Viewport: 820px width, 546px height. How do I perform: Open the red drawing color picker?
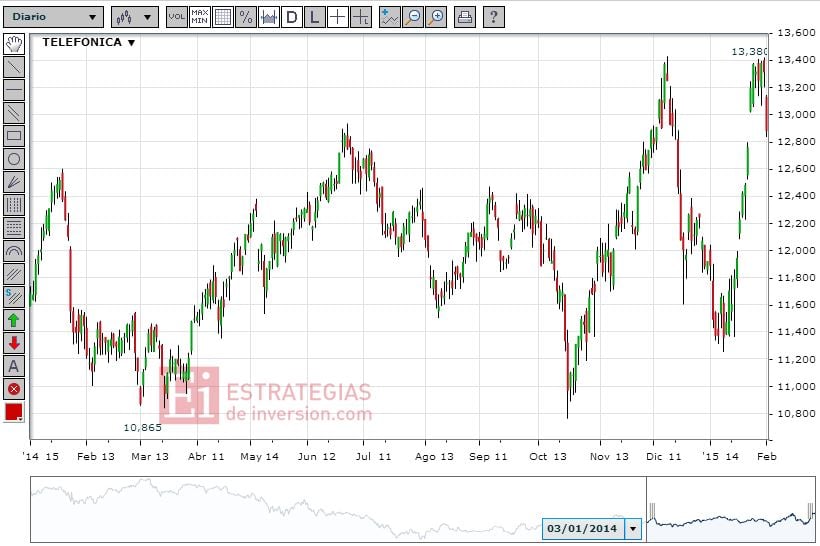tap(14, 412)
